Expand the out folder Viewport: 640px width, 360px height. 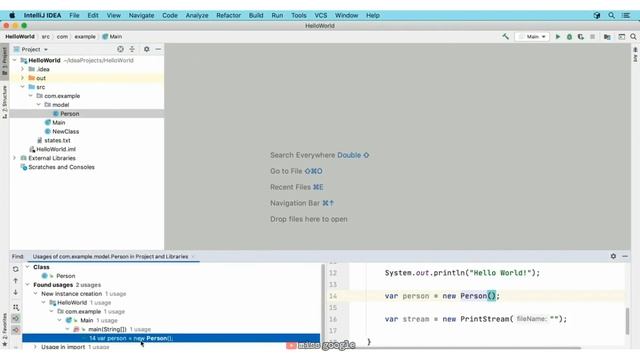click(x=23, y=78)
